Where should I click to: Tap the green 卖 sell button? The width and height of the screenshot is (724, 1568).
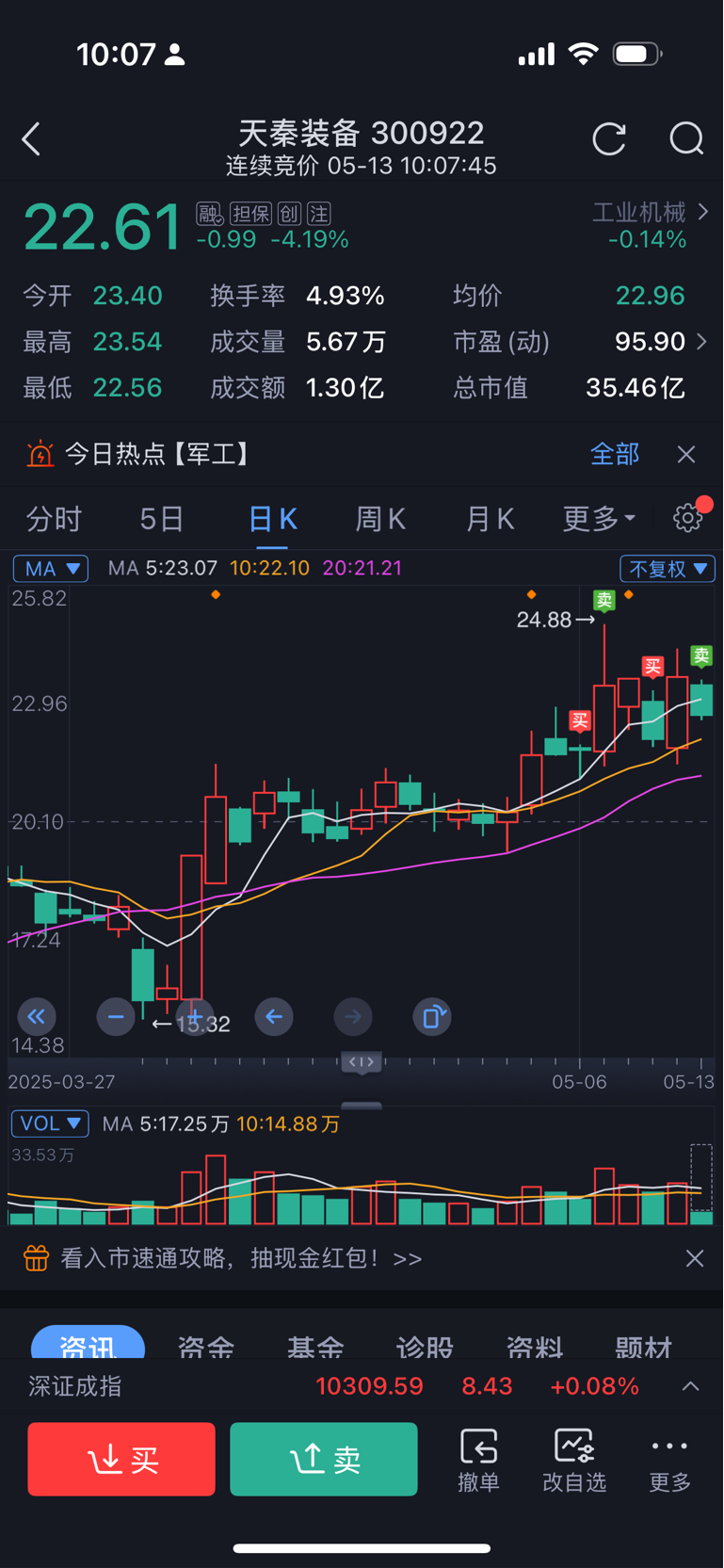point(324,1460)
